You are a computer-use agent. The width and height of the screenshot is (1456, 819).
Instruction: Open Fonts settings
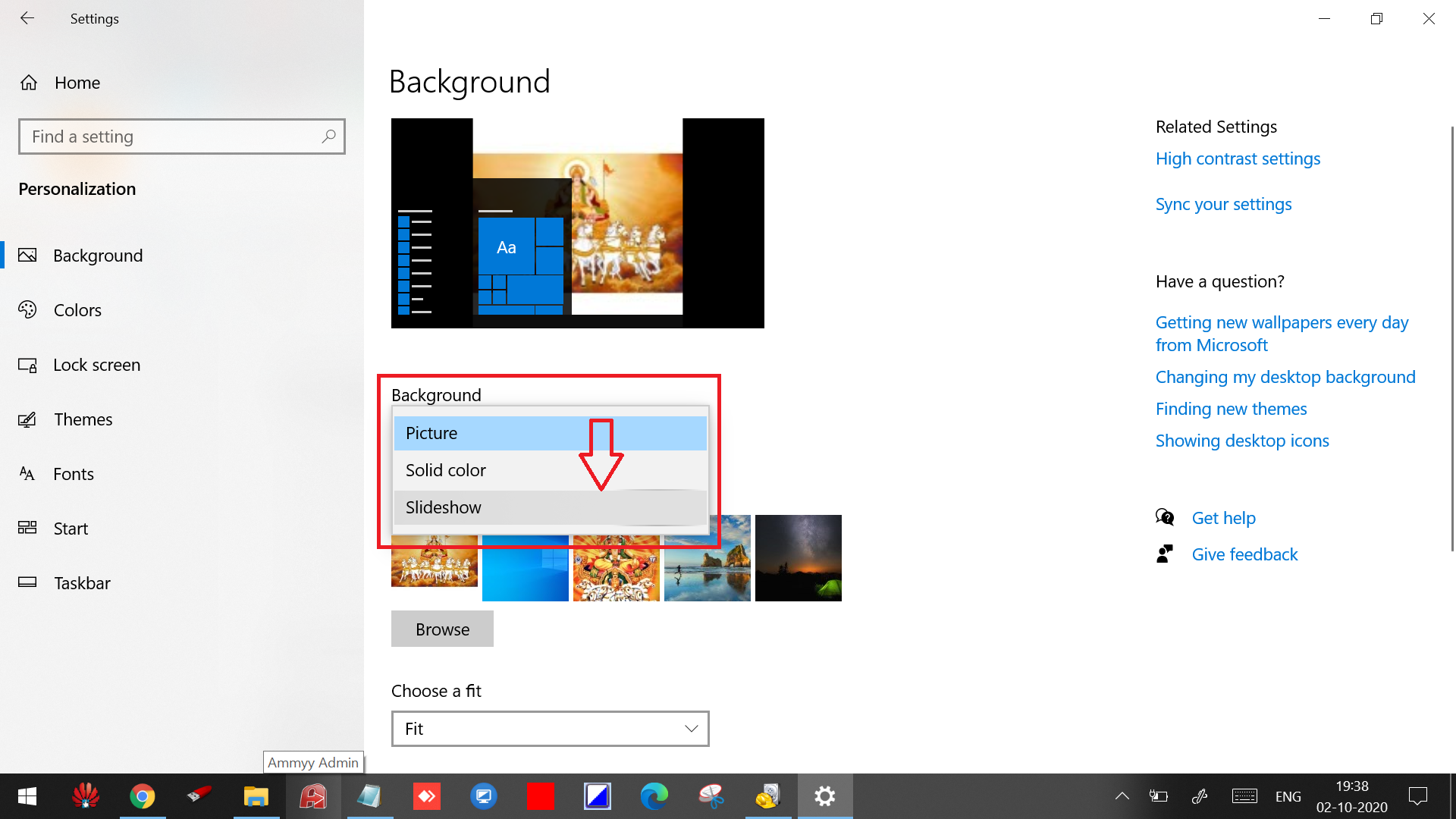74,474
